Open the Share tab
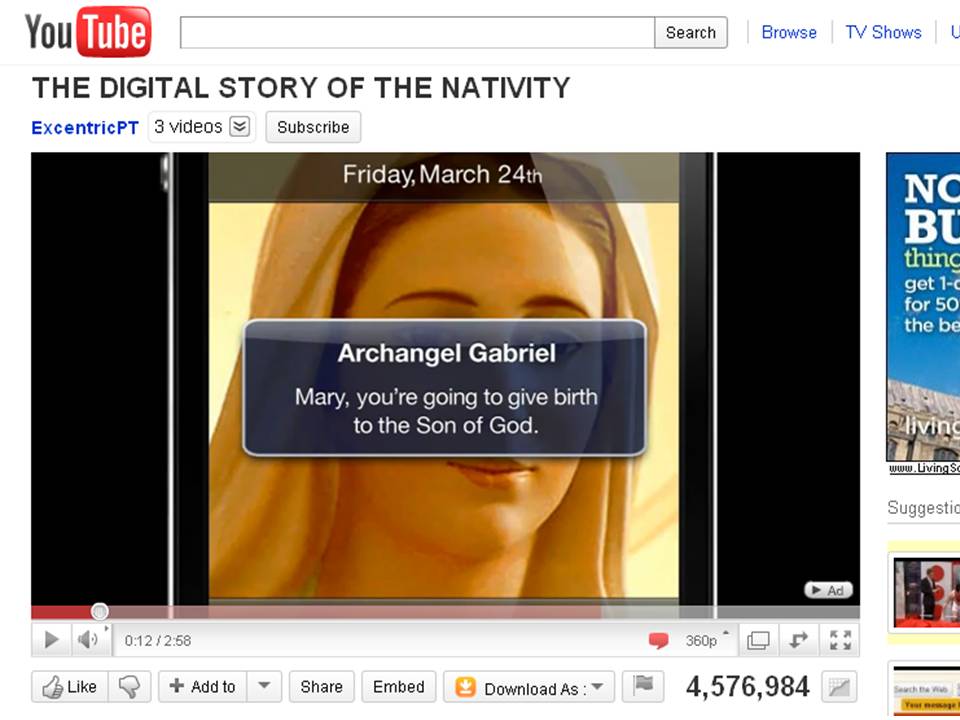The height and width of the screenshot is (720, 960). tap(321, 687)
